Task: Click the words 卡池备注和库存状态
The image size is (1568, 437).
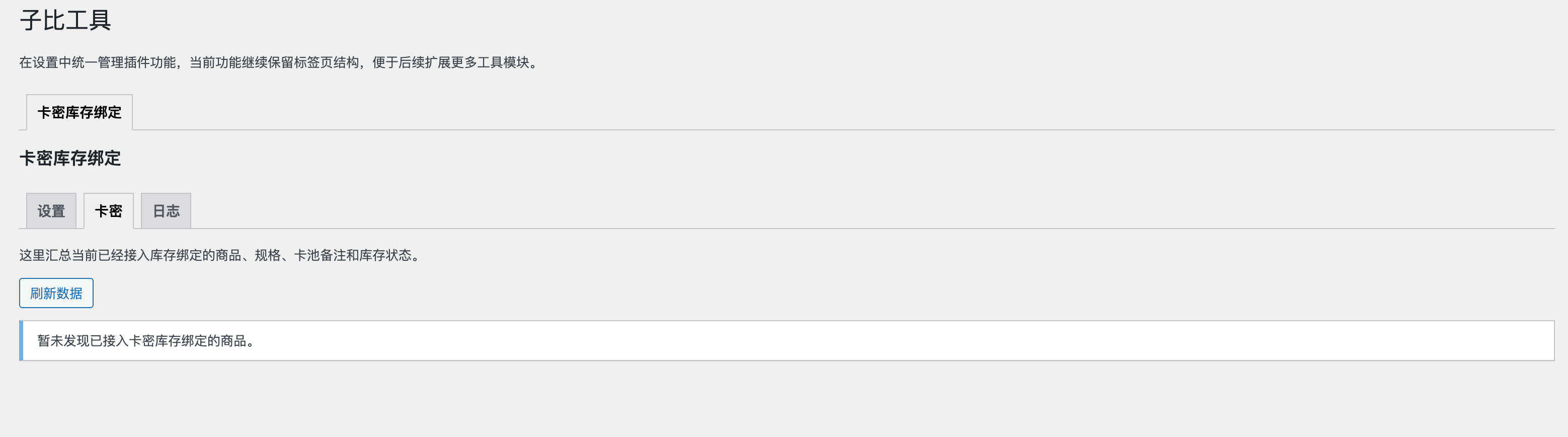Action: [x=356, y=255]
